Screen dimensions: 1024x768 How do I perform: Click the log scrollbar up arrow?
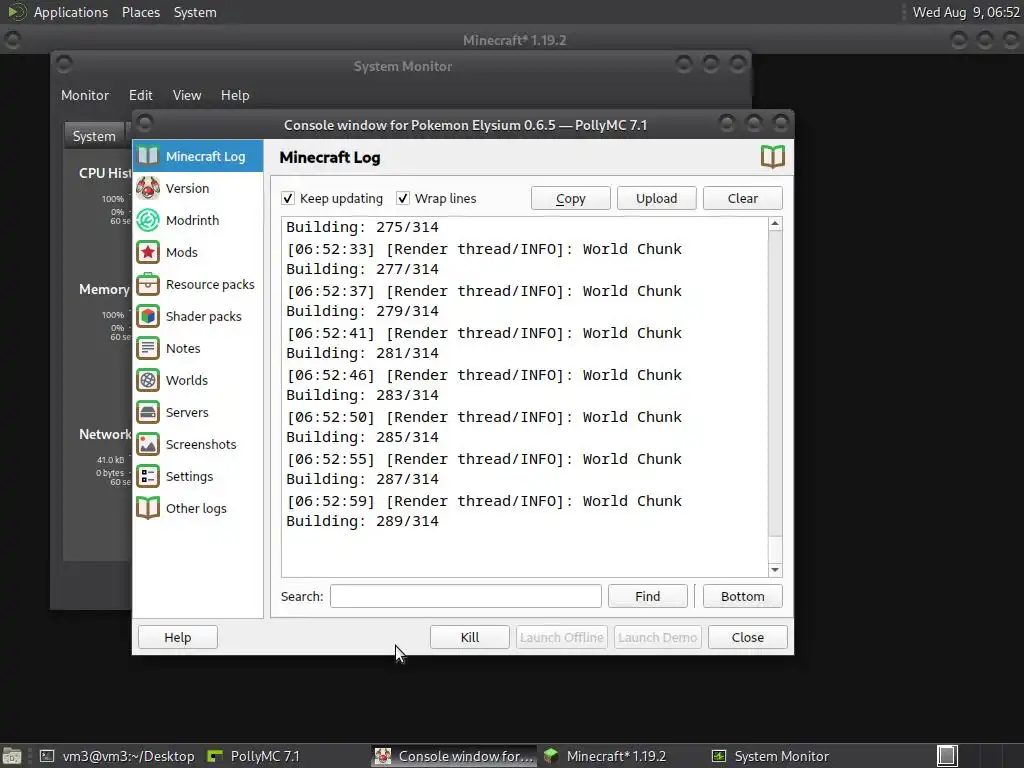[775, 224]
